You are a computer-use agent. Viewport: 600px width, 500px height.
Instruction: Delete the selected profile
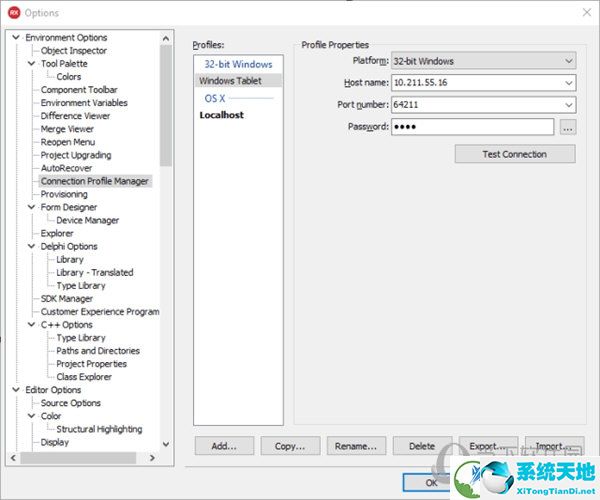422,446
